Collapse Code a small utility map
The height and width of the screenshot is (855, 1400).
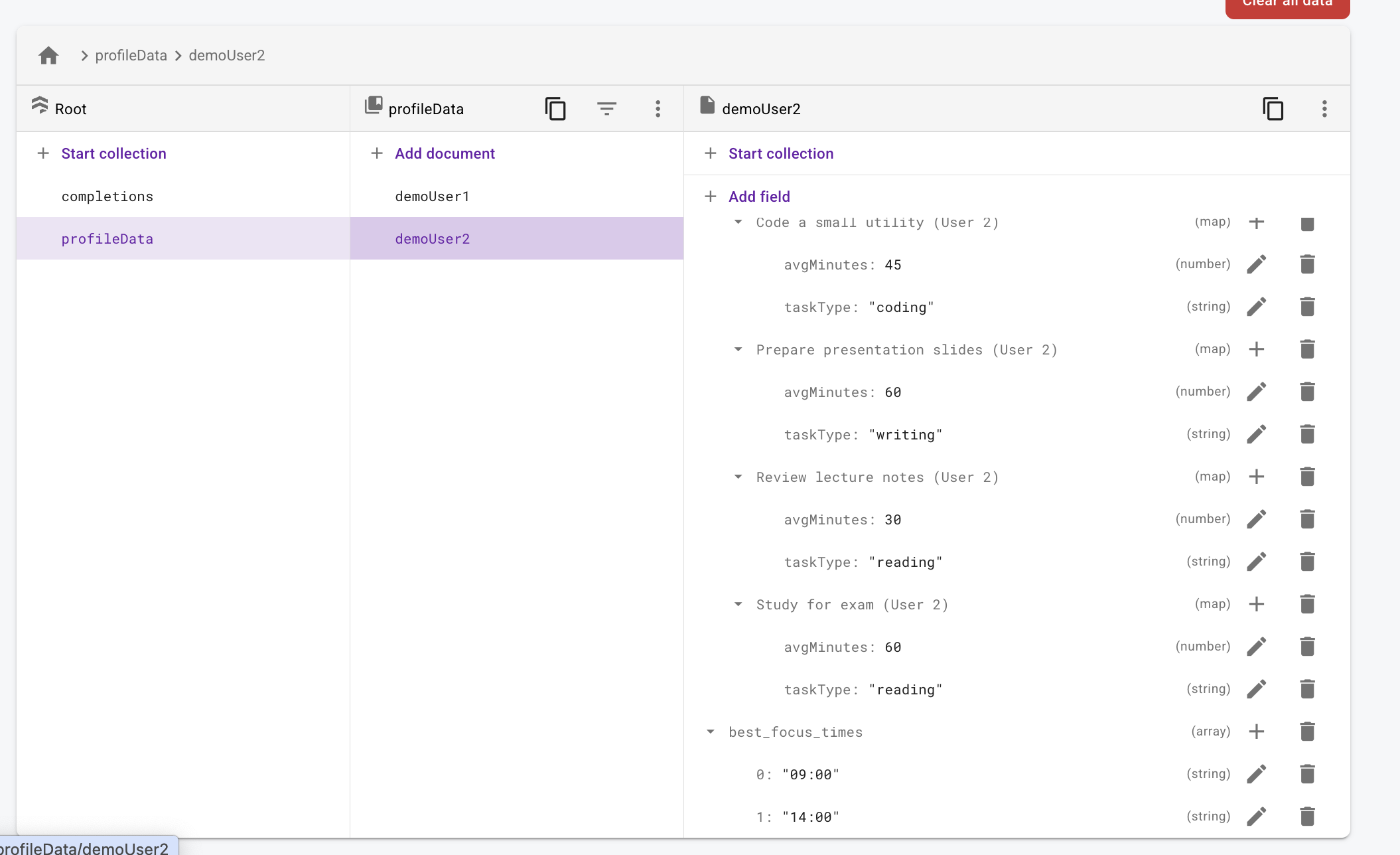[x=738, y=222]
